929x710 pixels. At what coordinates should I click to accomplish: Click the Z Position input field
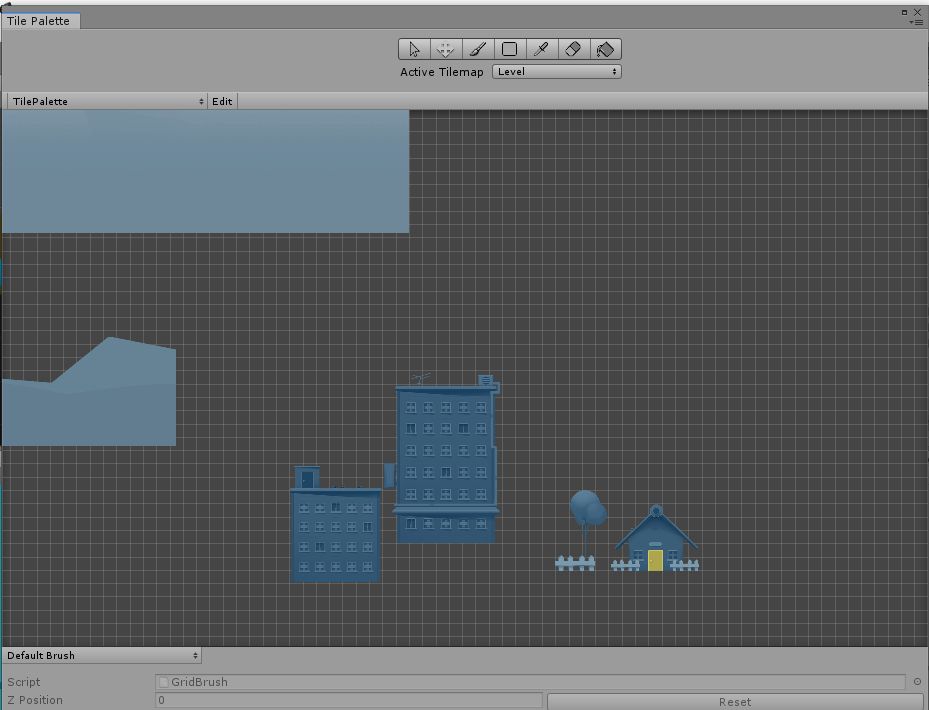[348, 700]
